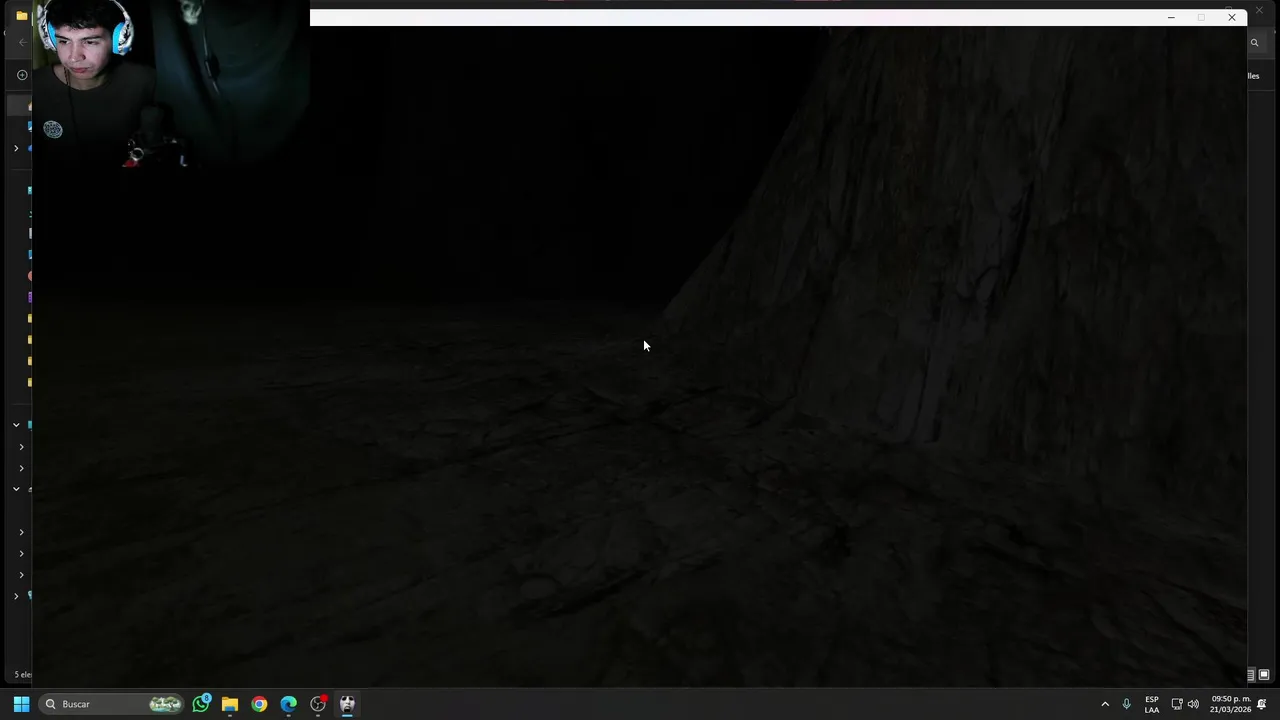Switch File Explorer to details view
1280x720 pixels.
(x=1250, y=675)
